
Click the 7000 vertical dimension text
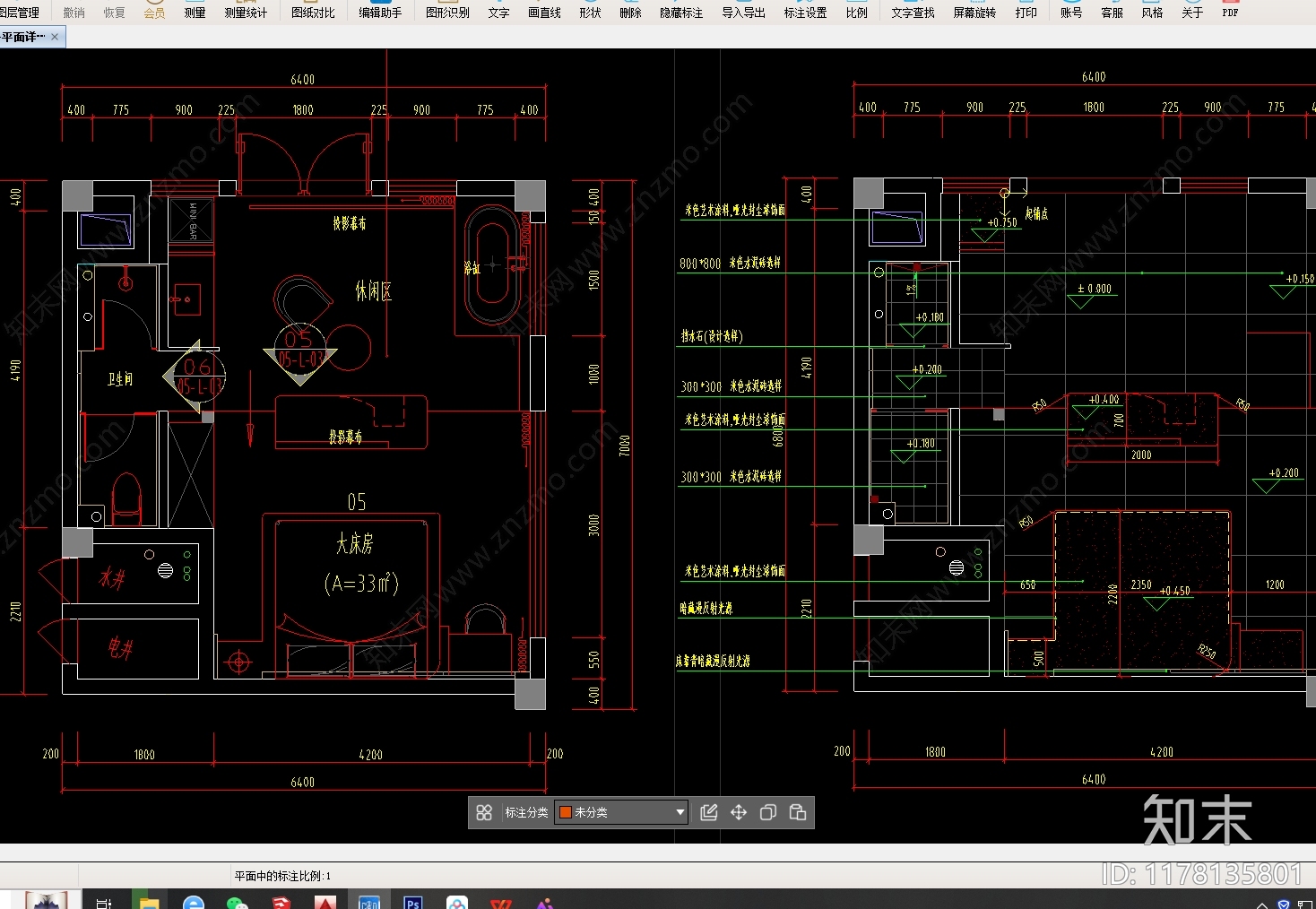click(625, 446)
